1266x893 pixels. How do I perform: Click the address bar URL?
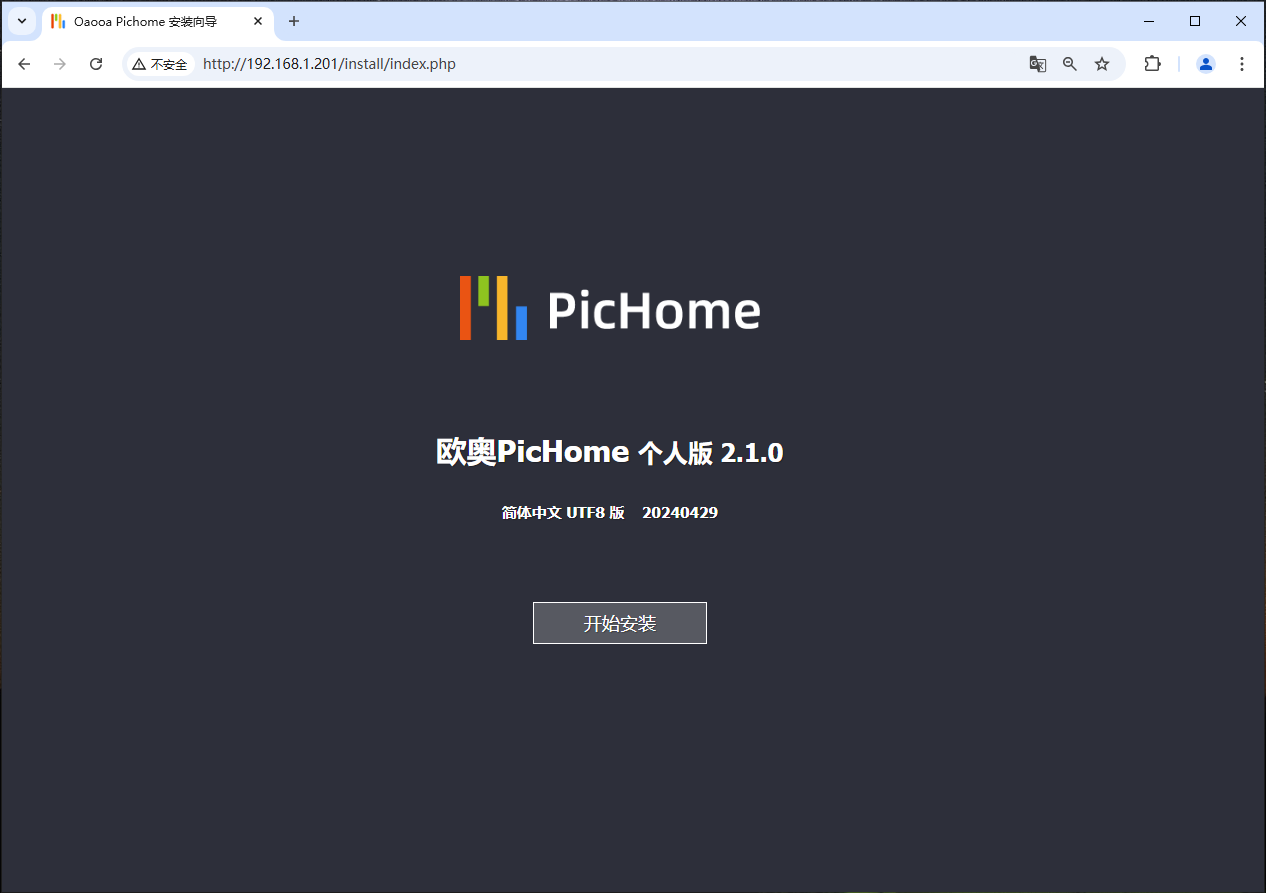coord(329,64)
